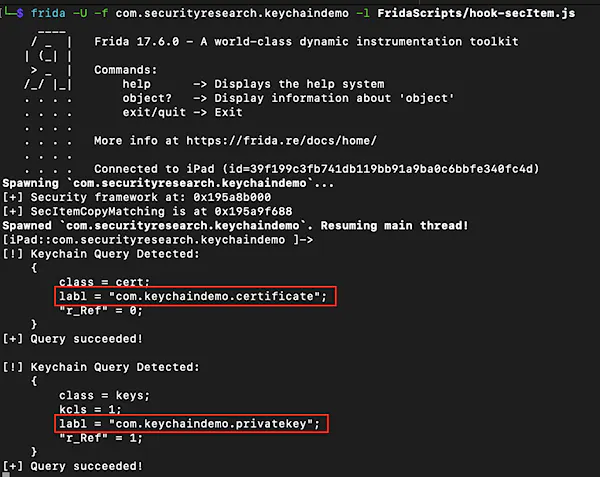Click the Connected to iPad device line
Image resolution: width=600 pixels, height=477 pixels.
click(317, 167)
